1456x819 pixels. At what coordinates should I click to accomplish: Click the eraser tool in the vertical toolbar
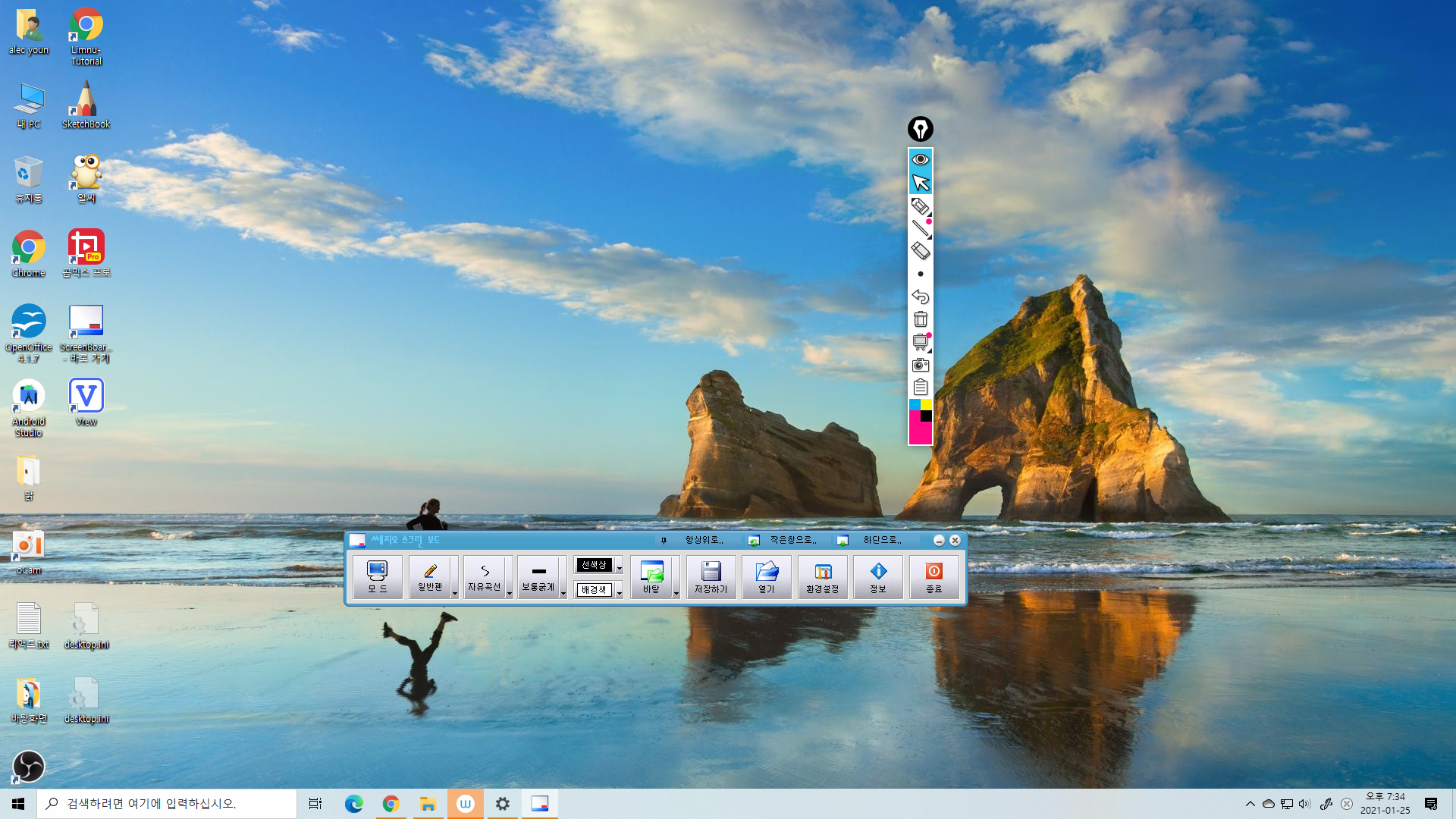click(x=920, y=251)
